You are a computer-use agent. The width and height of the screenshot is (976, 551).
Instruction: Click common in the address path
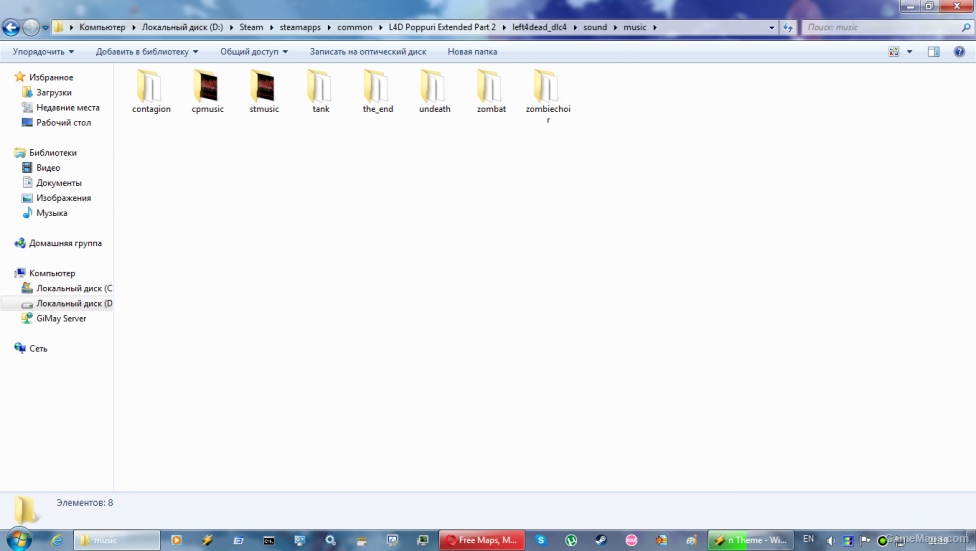355,27
